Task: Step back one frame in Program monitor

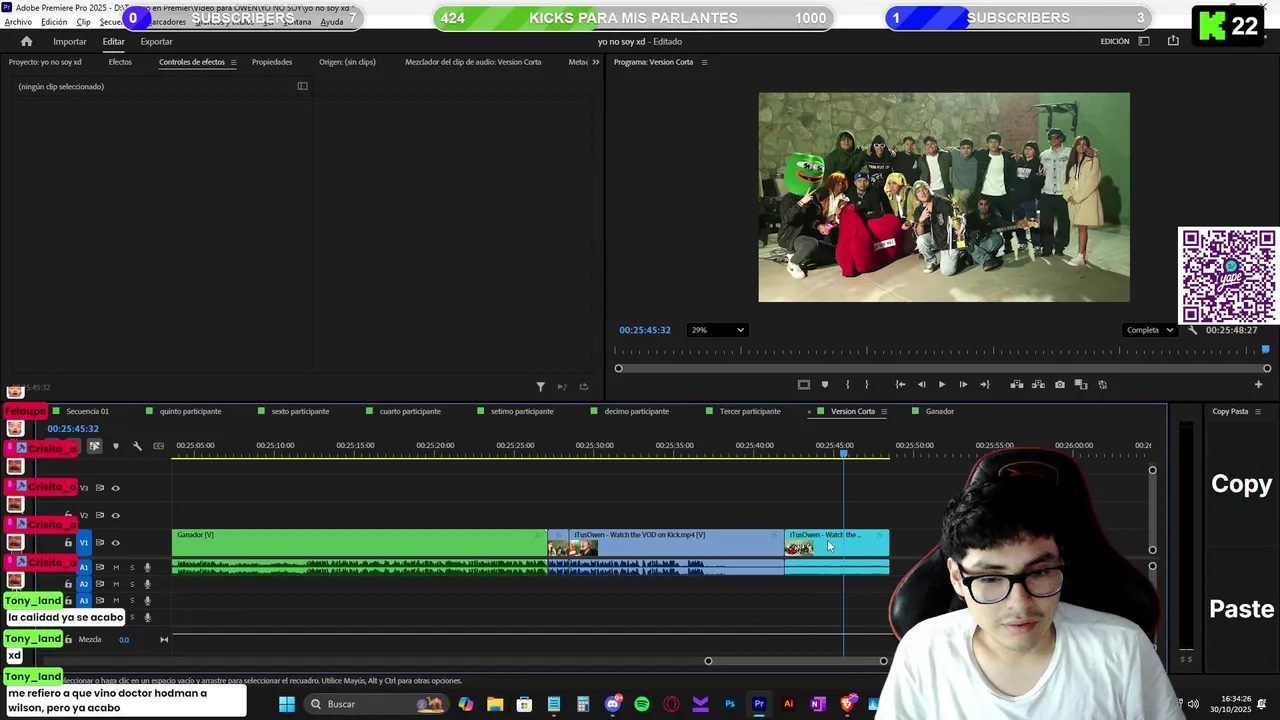Action: tap(921, 385)
